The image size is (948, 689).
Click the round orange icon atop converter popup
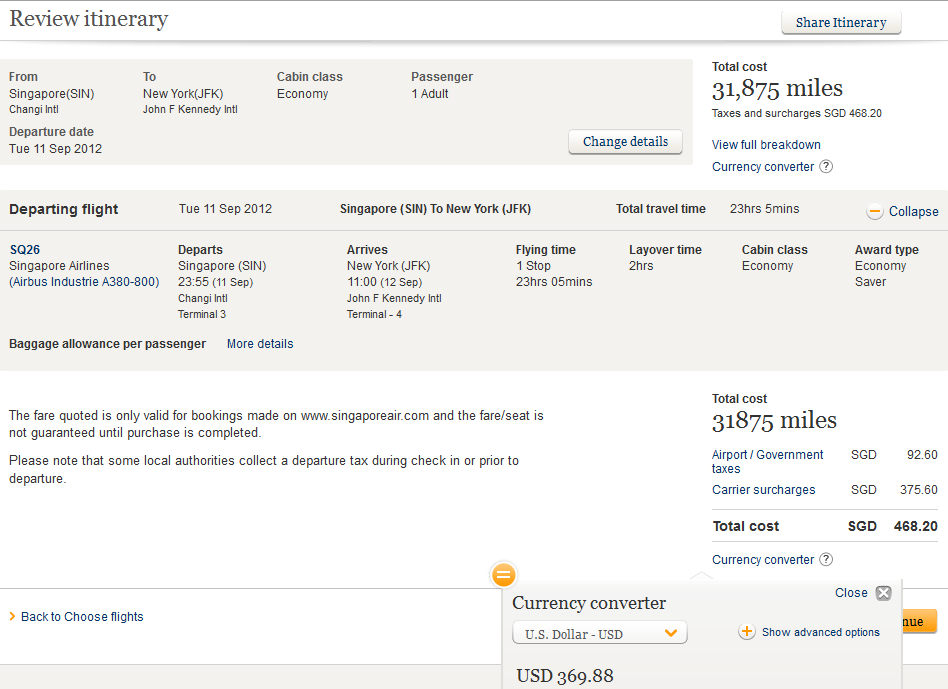504,575
